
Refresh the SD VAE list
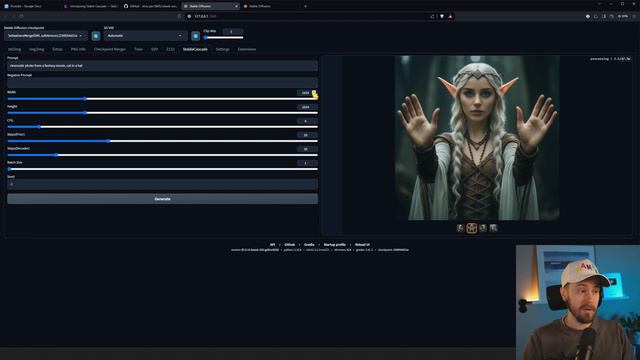[x=196, y=36]
